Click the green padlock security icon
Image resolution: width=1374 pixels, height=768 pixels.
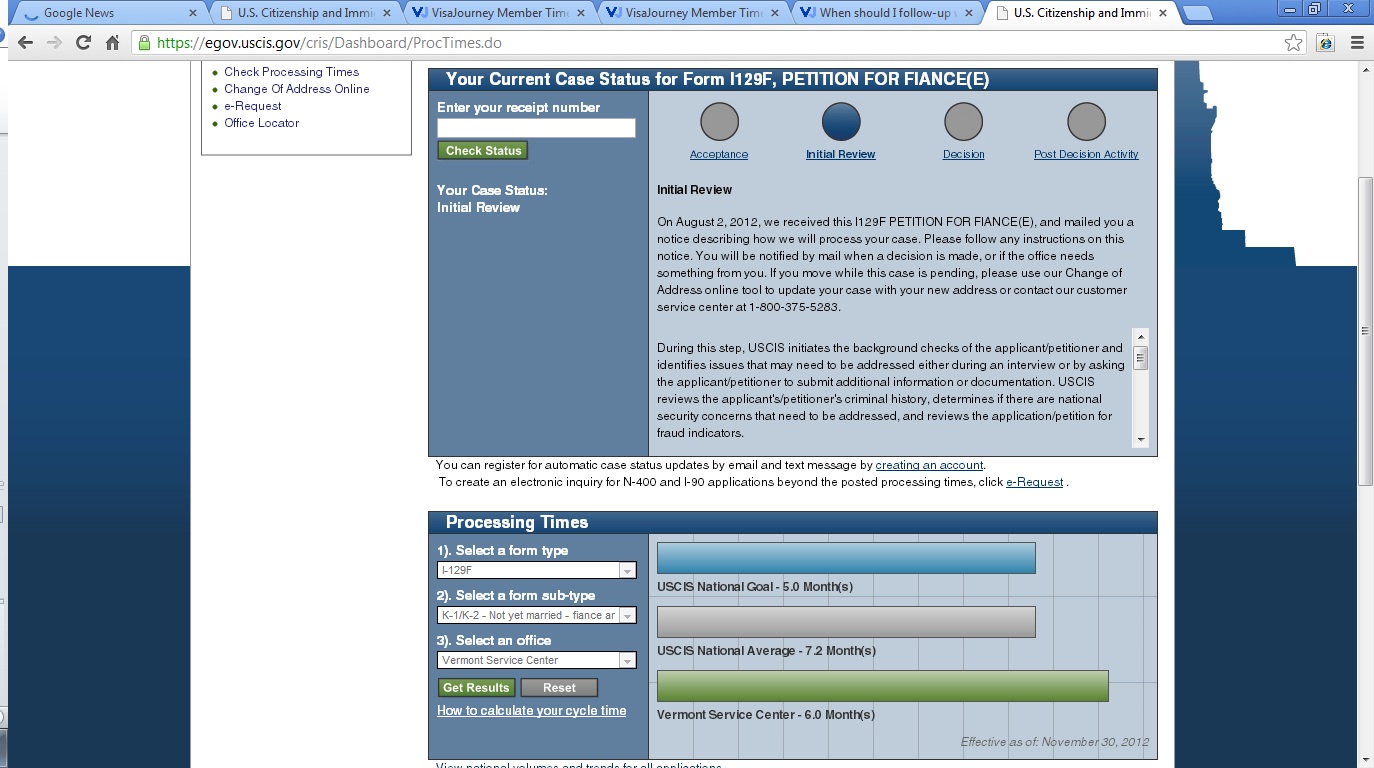[145, 43]
